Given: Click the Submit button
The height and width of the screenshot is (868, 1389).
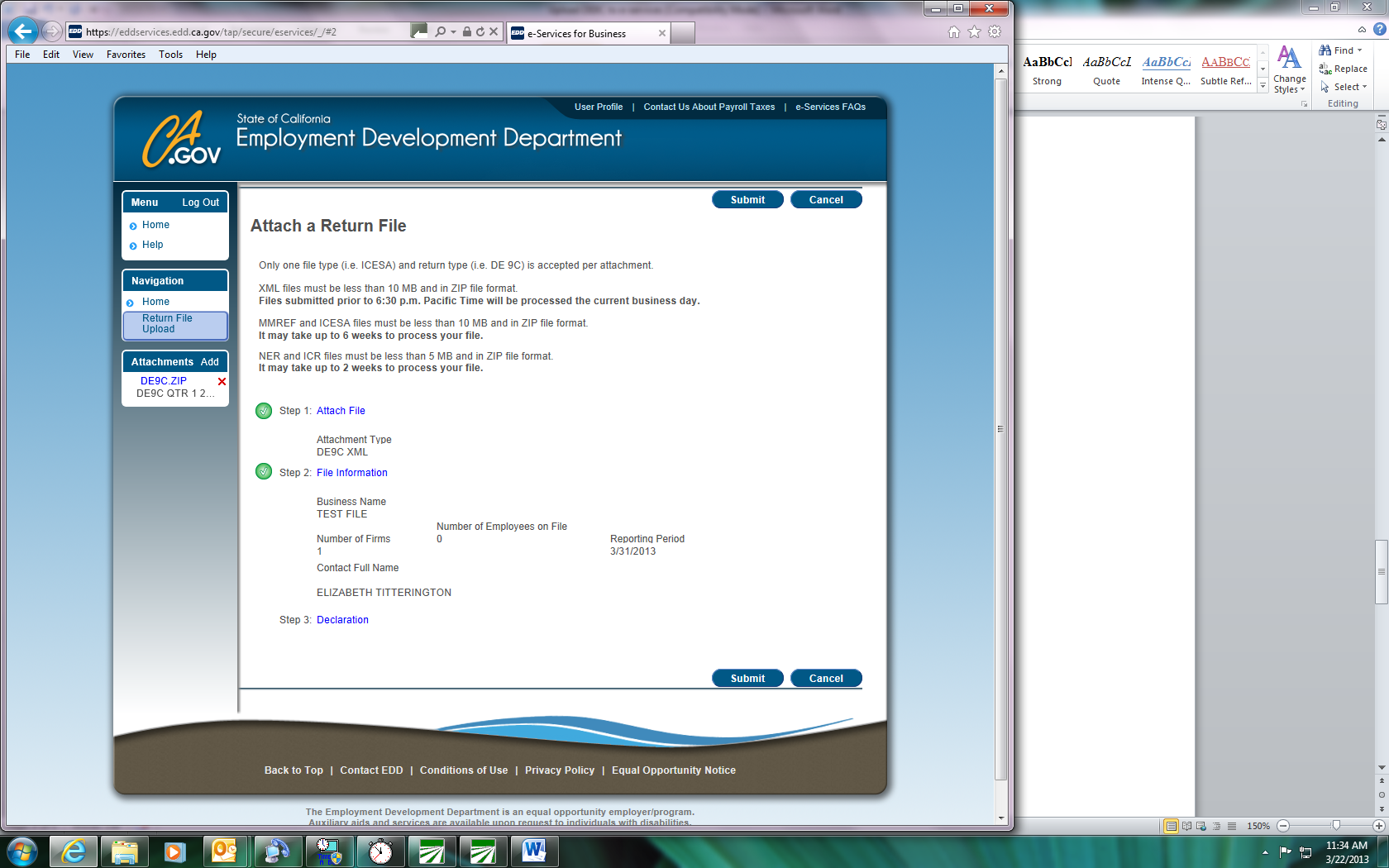Looking at the screenshot, I should coord(747,199).
